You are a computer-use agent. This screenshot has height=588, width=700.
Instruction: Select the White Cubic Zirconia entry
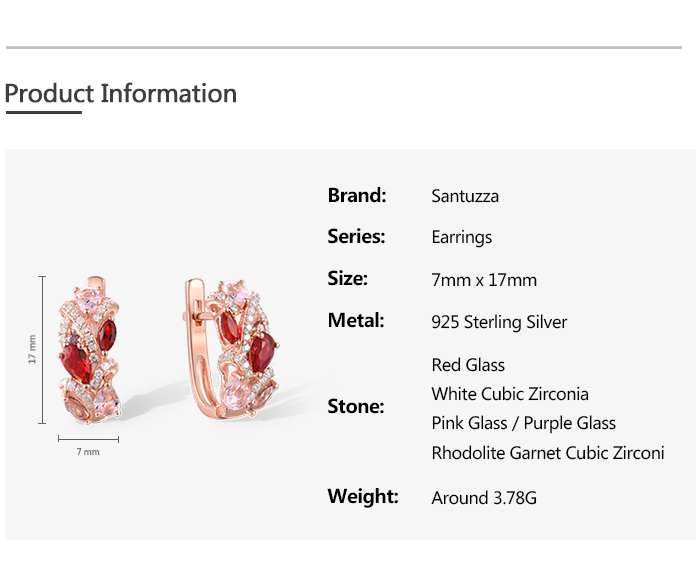[x=510, y=394]
